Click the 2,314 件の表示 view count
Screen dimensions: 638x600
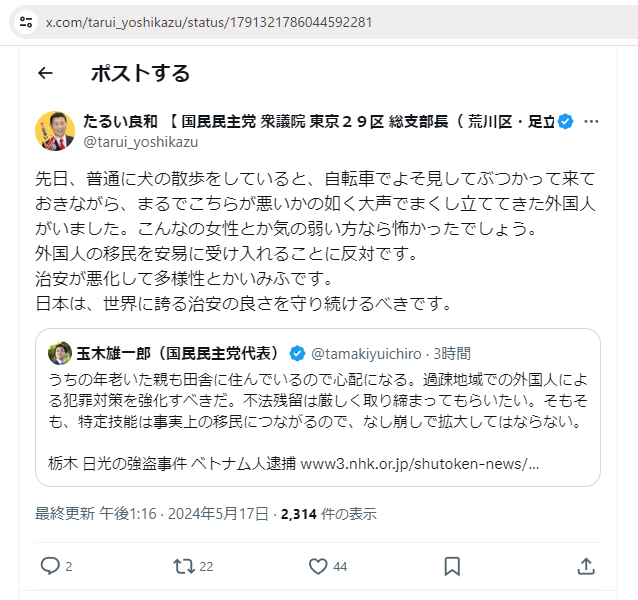coord(329,514)
